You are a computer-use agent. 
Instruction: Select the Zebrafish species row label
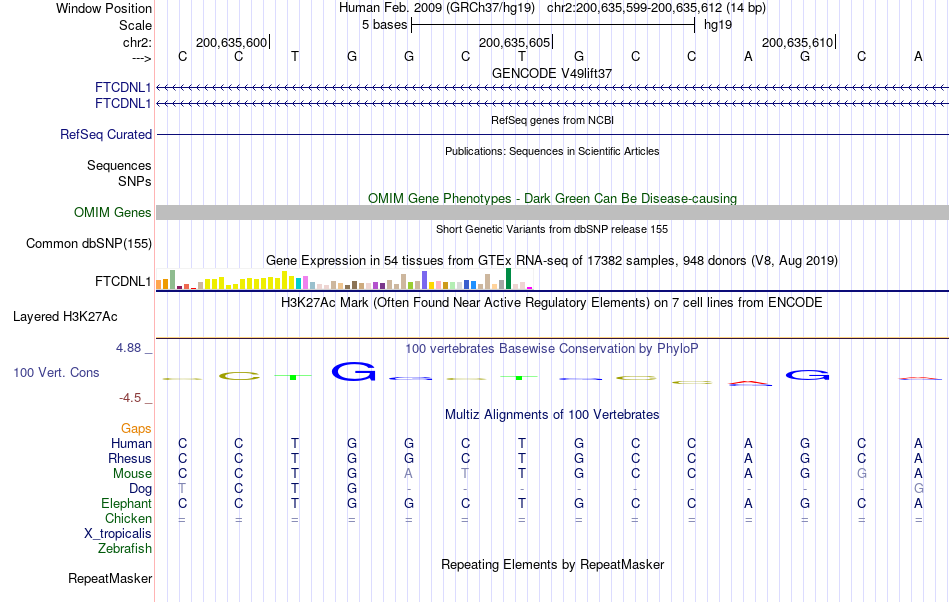coord(125,549)
